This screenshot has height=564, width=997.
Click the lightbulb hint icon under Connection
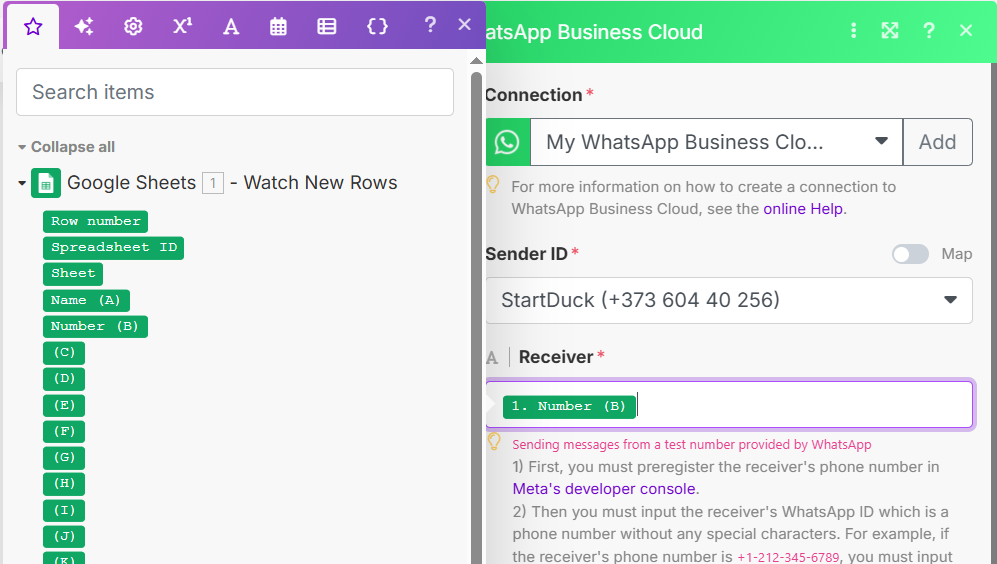pyautogui.click(x=493, y=185)
